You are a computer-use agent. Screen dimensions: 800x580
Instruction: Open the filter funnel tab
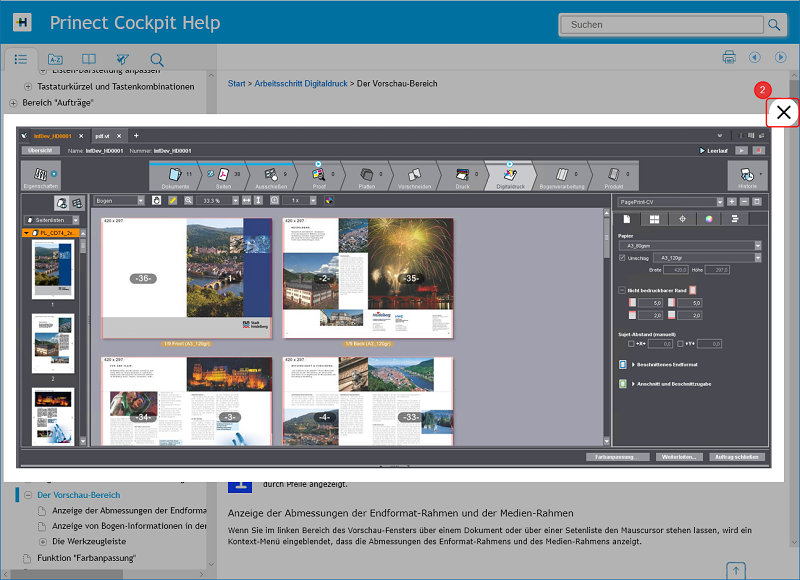coord(122,59)
